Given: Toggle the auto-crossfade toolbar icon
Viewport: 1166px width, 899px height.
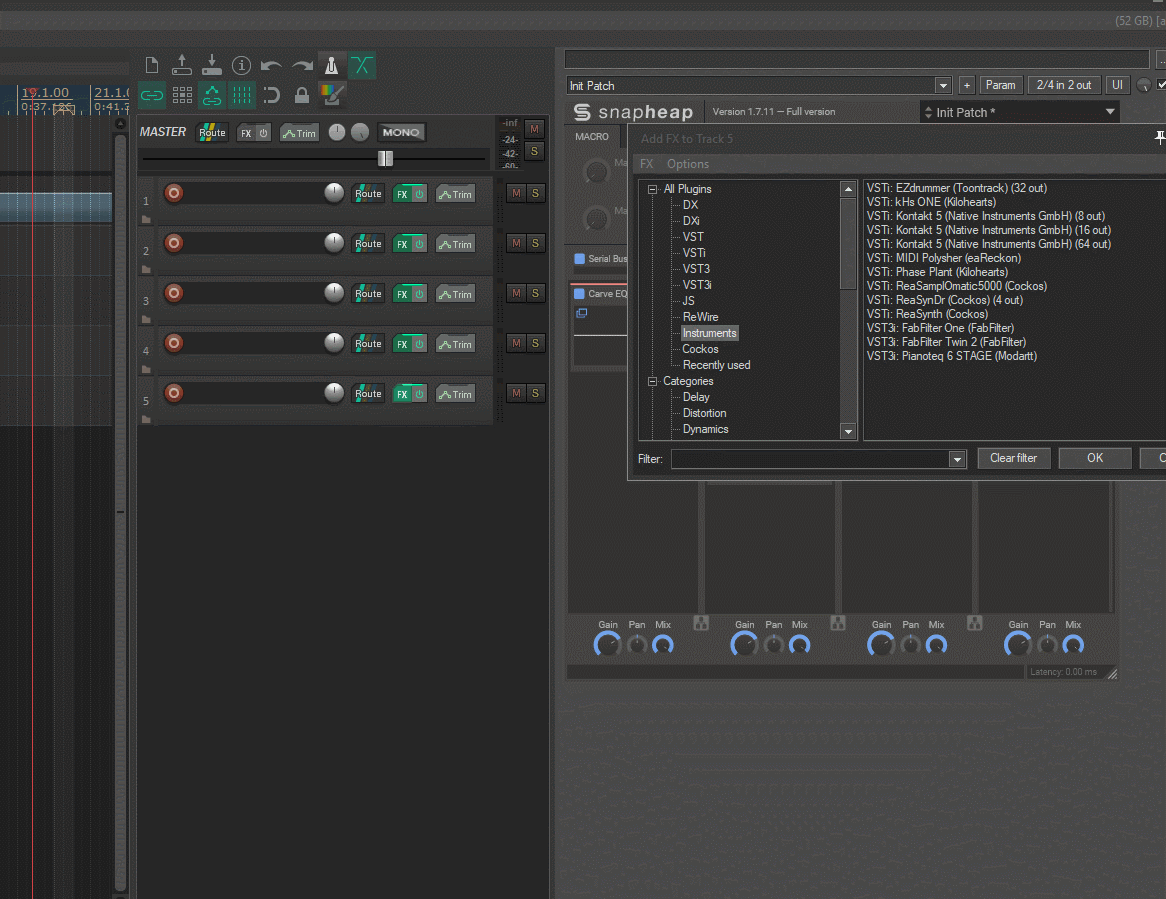Looking at the screenshot, I should (x=362, y=65).
